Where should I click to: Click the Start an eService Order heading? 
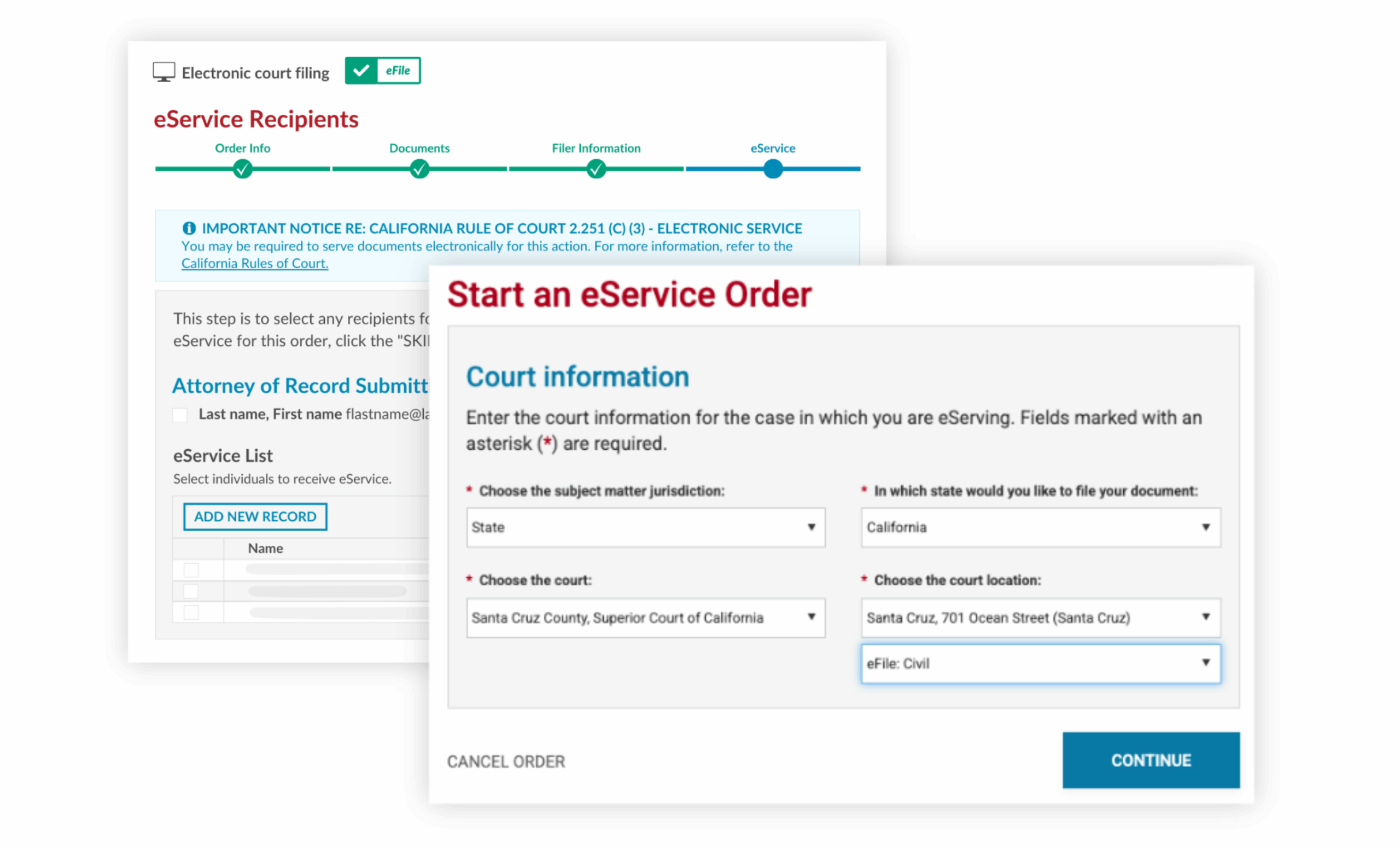pyautogui.click(x=629, y=294)
